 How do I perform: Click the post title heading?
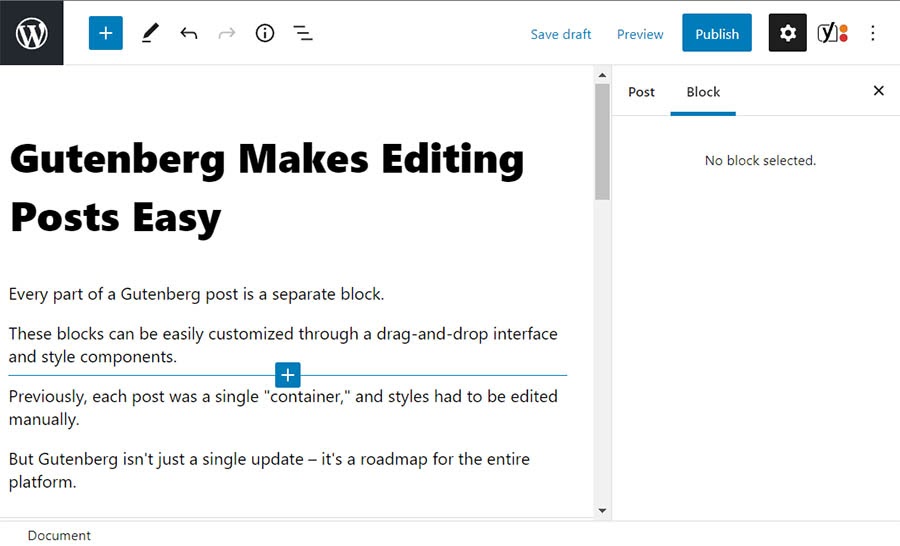tap(267, 187)
